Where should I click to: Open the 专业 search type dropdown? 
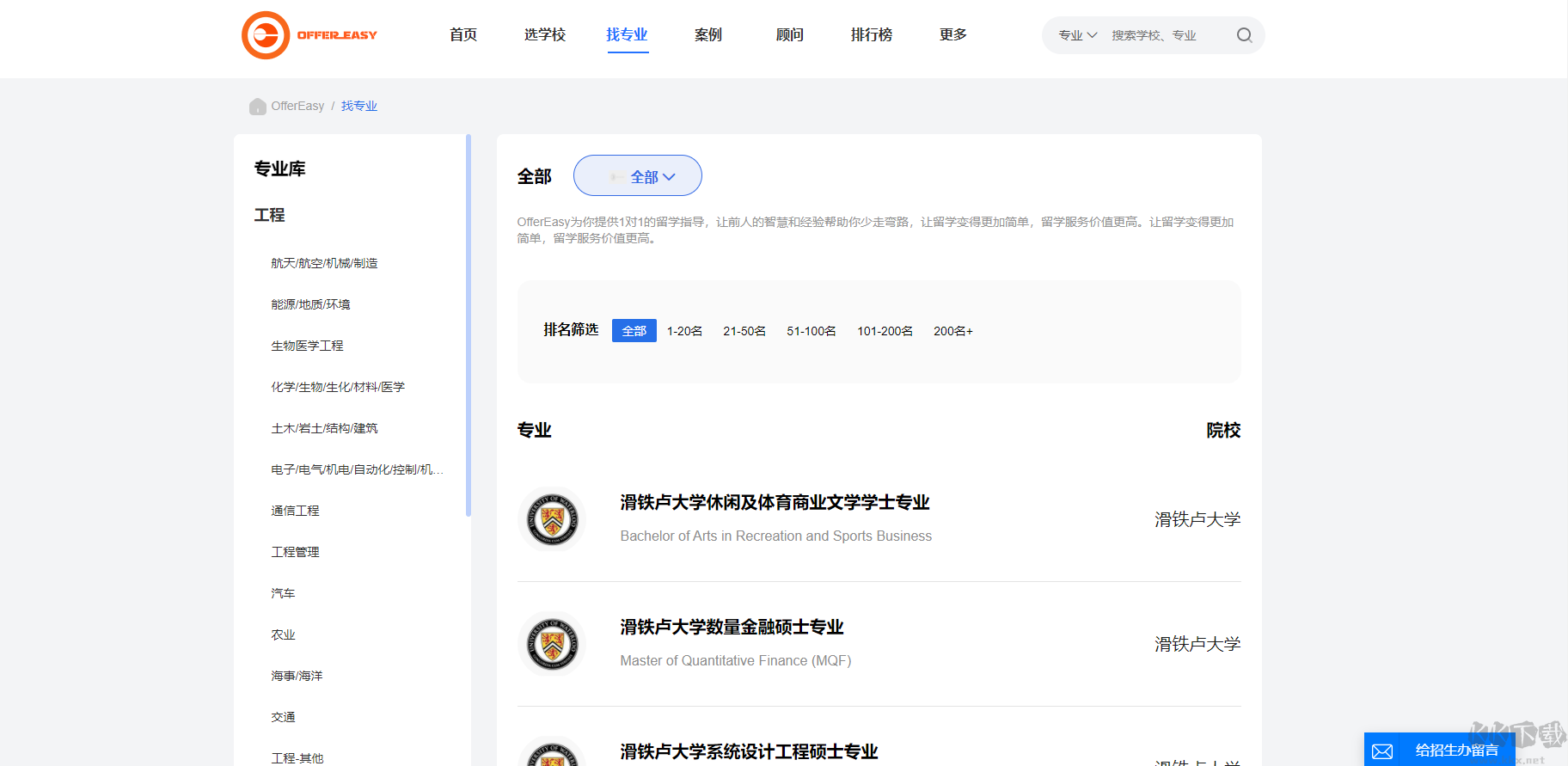pos(1077,35)
